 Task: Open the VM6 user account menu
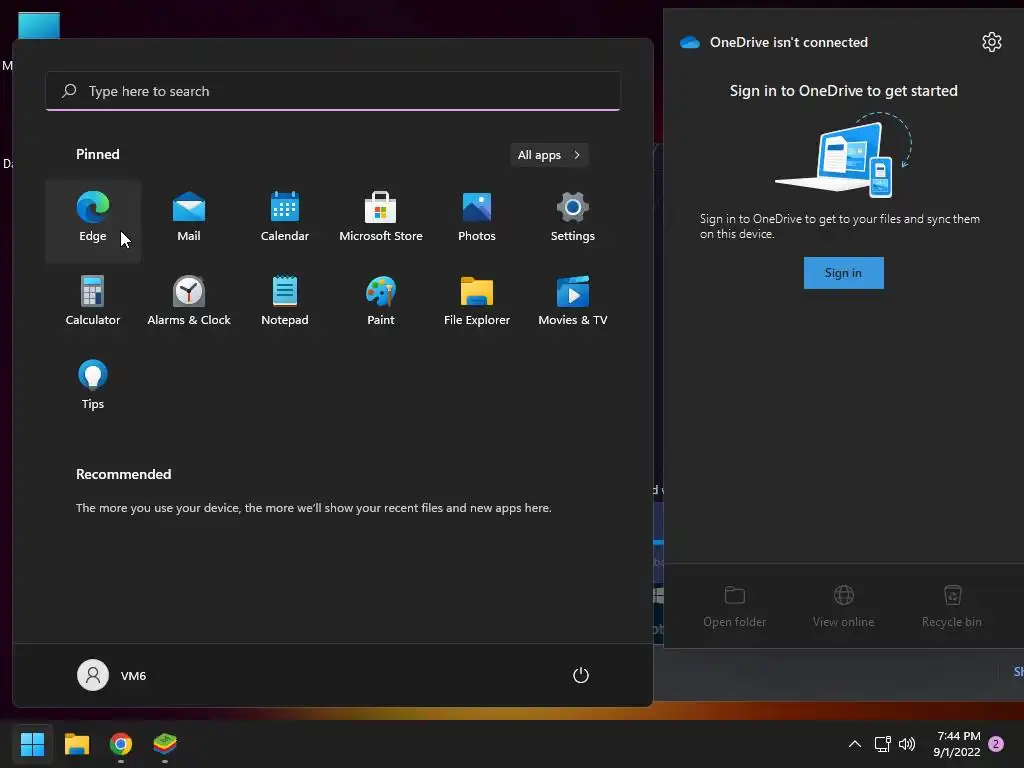(x=112, y=675)
